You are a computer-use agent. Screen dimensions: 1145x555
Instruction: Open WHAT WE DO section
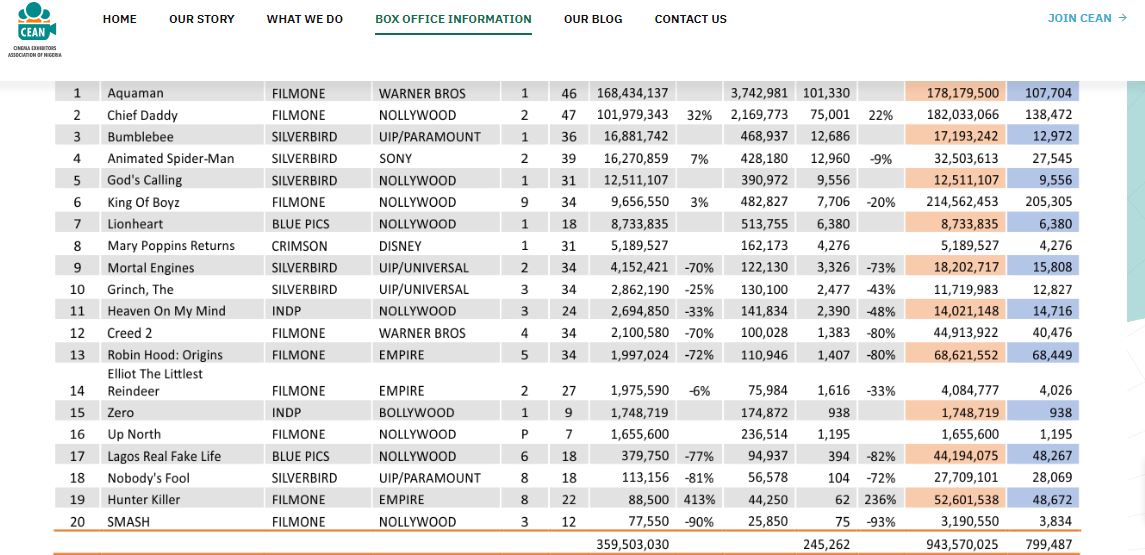coord(305,19)
